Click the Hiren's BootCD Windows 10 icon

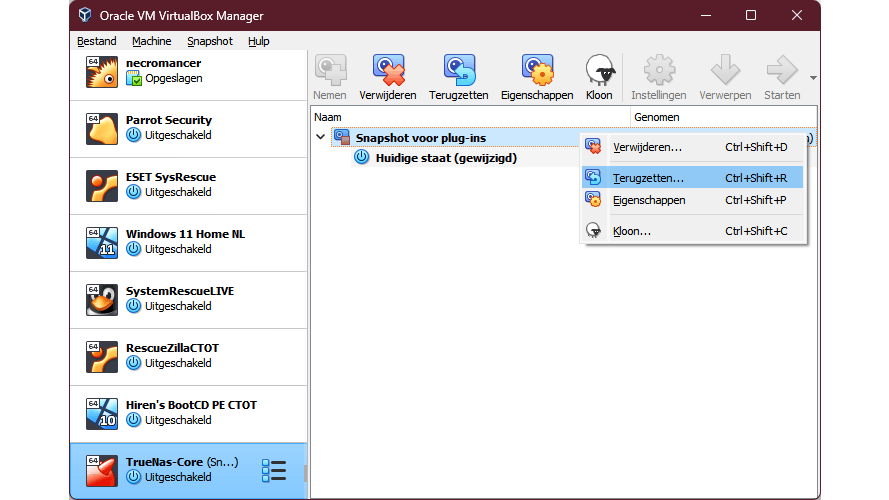tap(102, 414)
